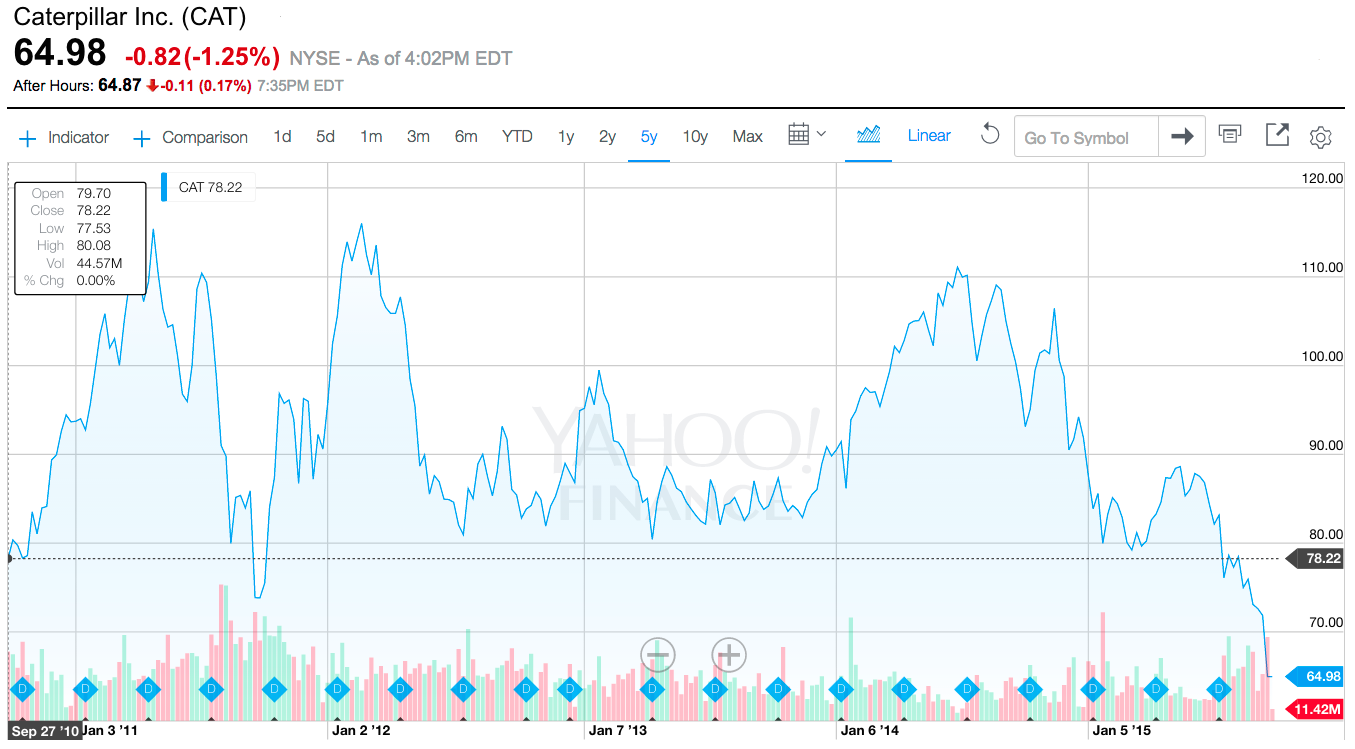The width and height of the screenshot is (1355, 749).
Task: Click the blue CAT legend color bar
Action: [164, 187]
